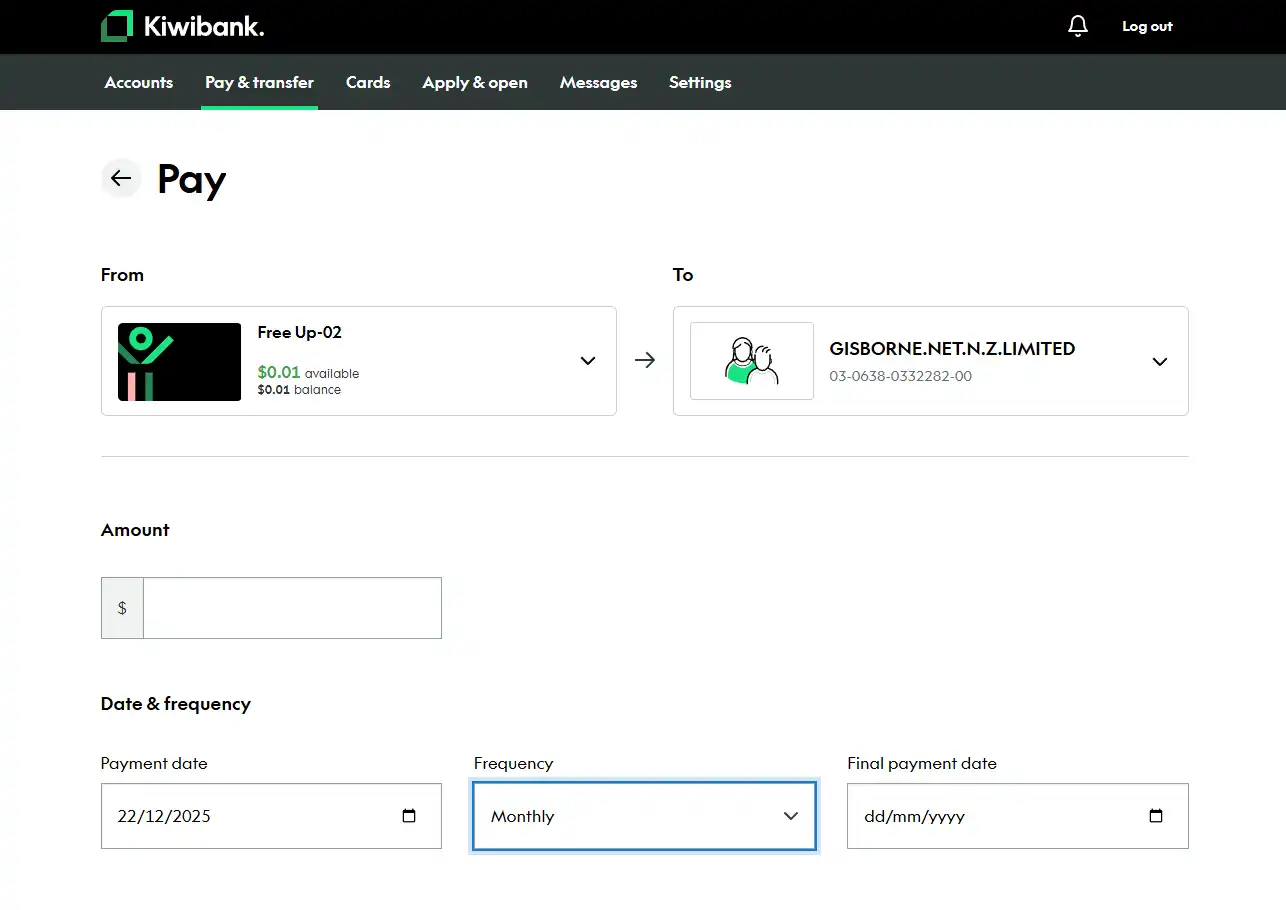Open the notifications bell
Viewport: 1286px width, 910px height.
pyautogui.click(x=1078, y=26)
